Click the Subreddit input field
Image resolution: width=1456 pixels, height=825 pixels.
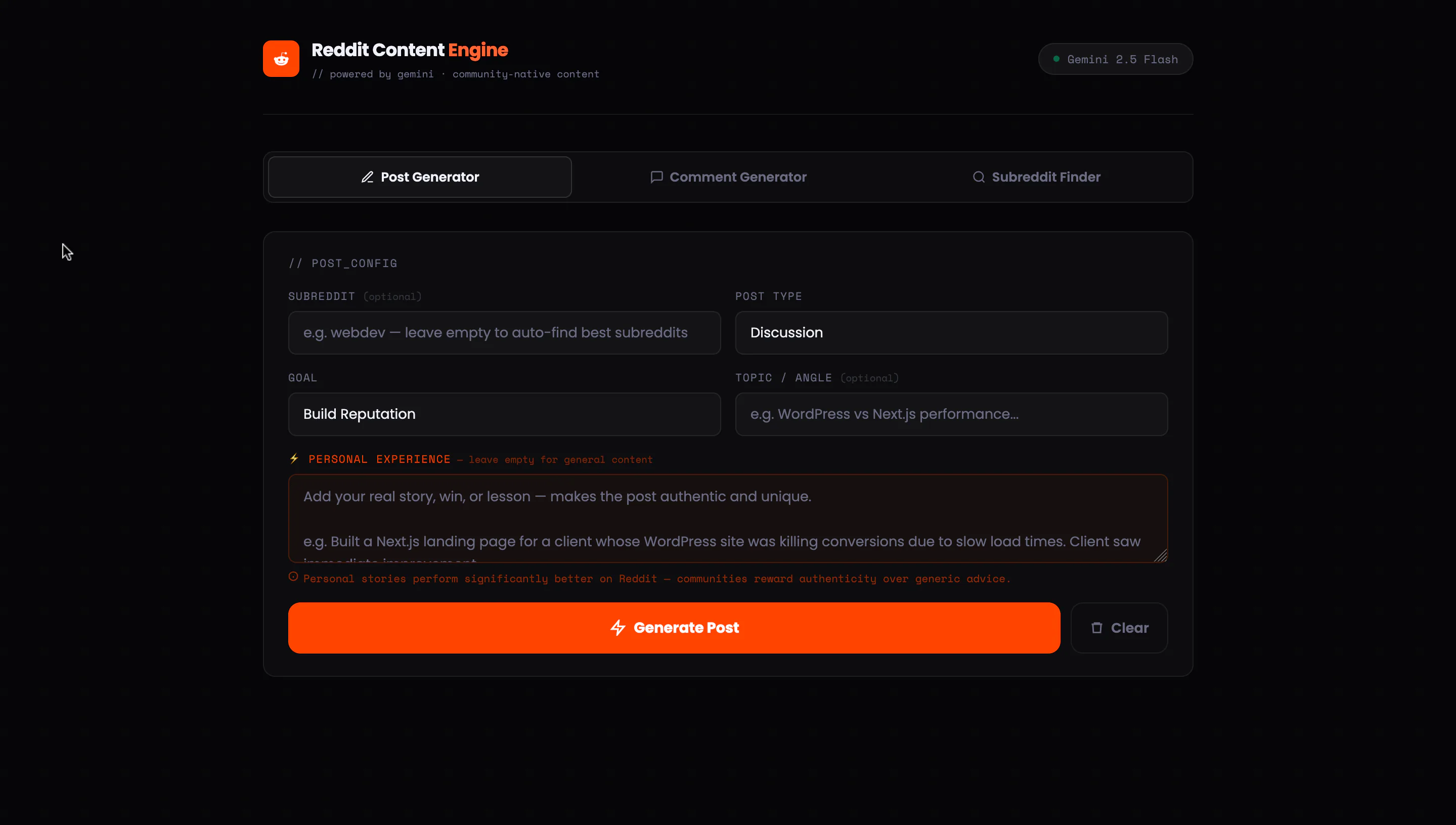pyautogui.click(x=504, y=333)
